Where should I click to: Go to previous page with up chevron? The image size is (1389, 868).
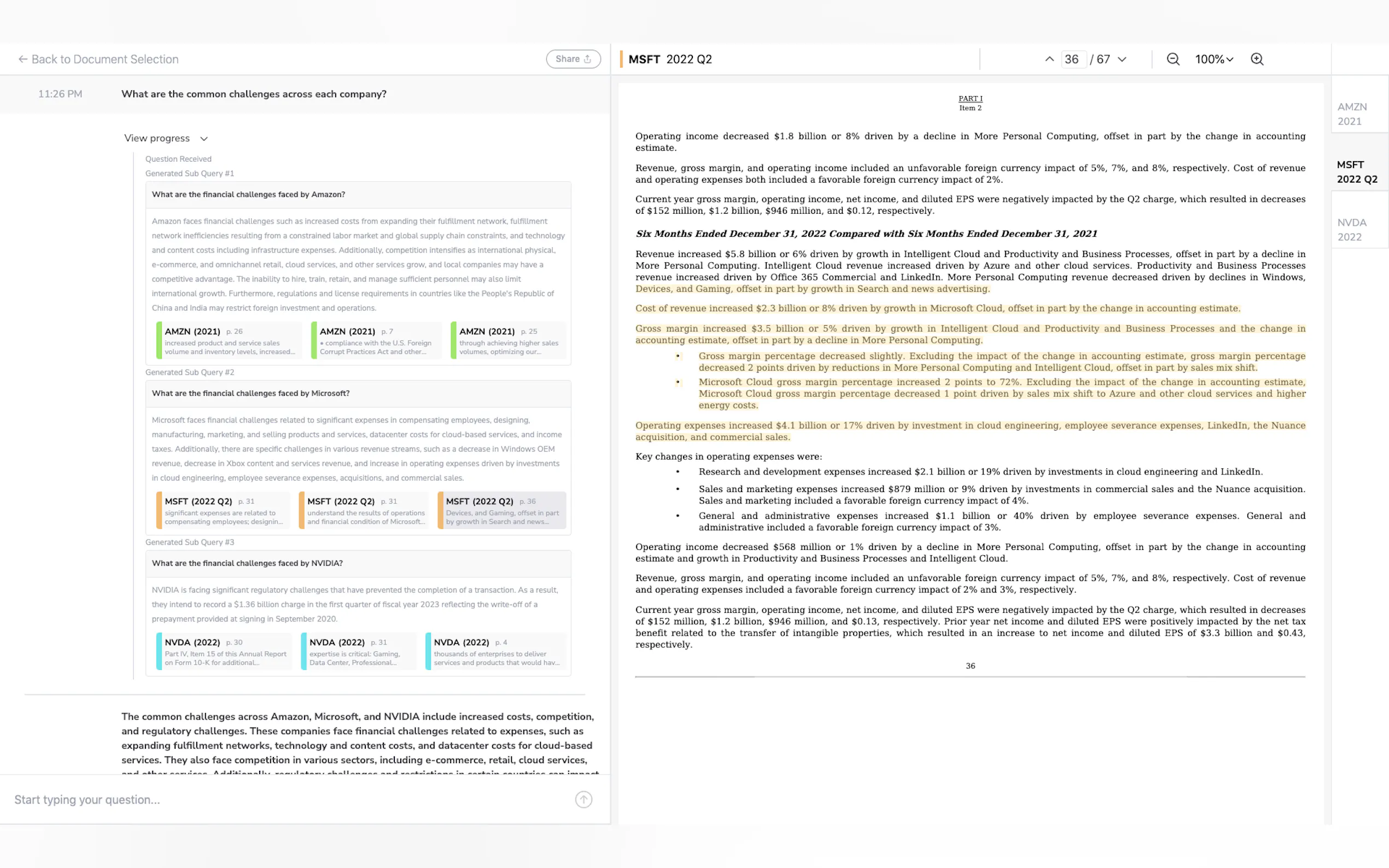1049,59
